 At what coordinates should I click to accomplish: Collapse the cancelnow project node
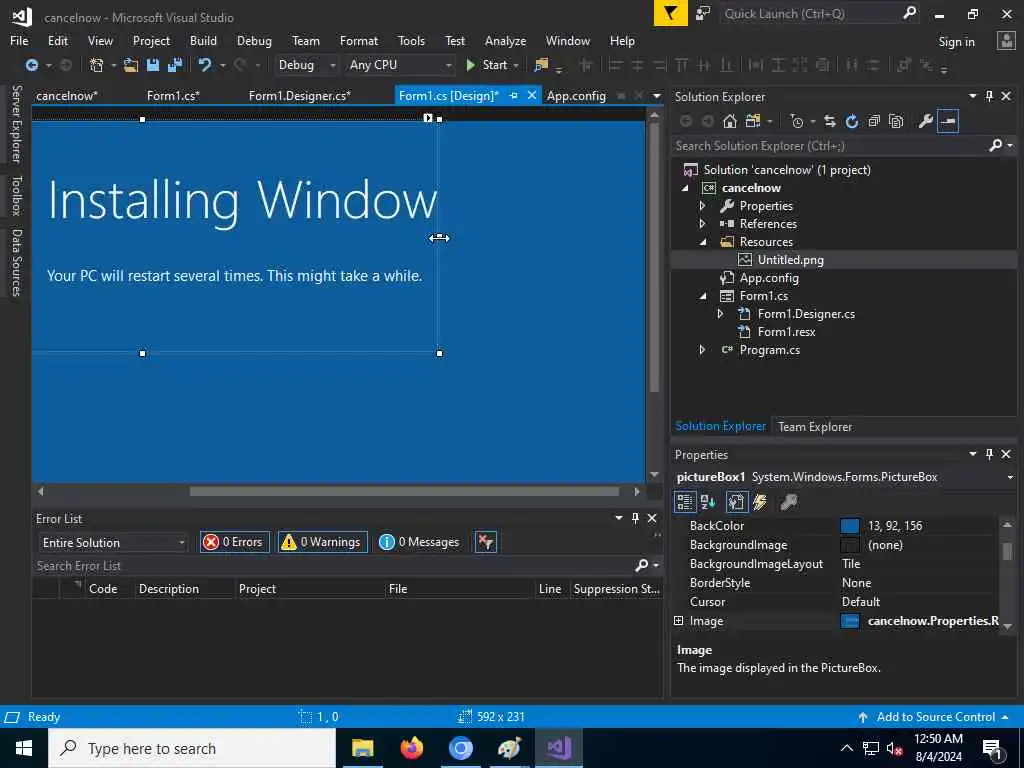click(x=685, y=188)
